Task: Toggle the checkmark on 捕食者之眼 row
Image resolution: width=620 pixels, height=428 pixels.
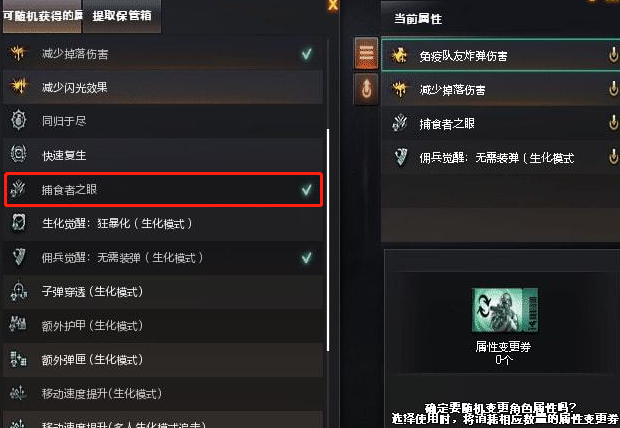Action: [x=307, y=189]
